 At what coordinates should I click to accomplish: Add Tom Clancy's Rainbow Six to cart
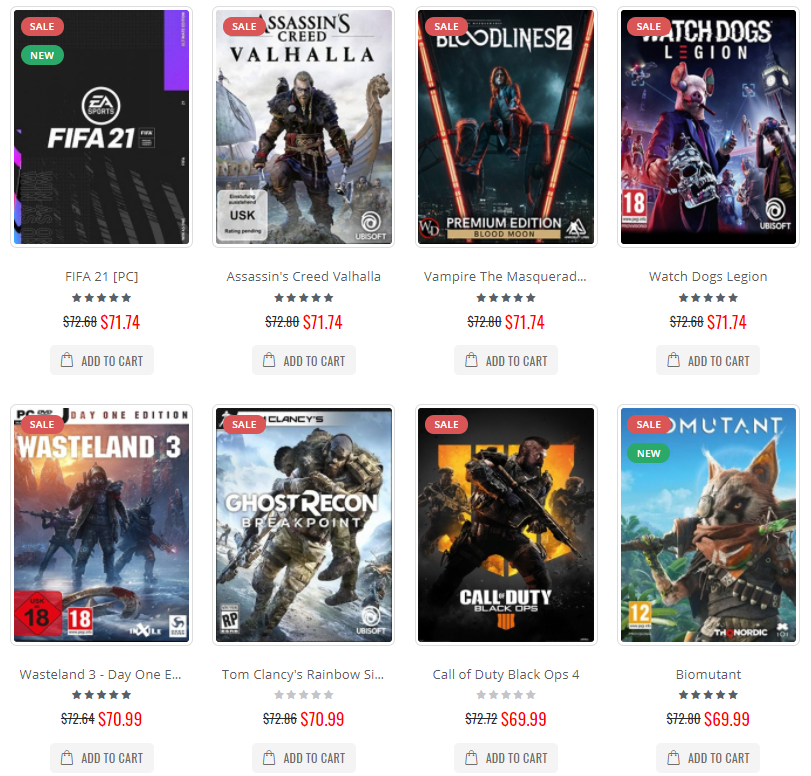304,758
